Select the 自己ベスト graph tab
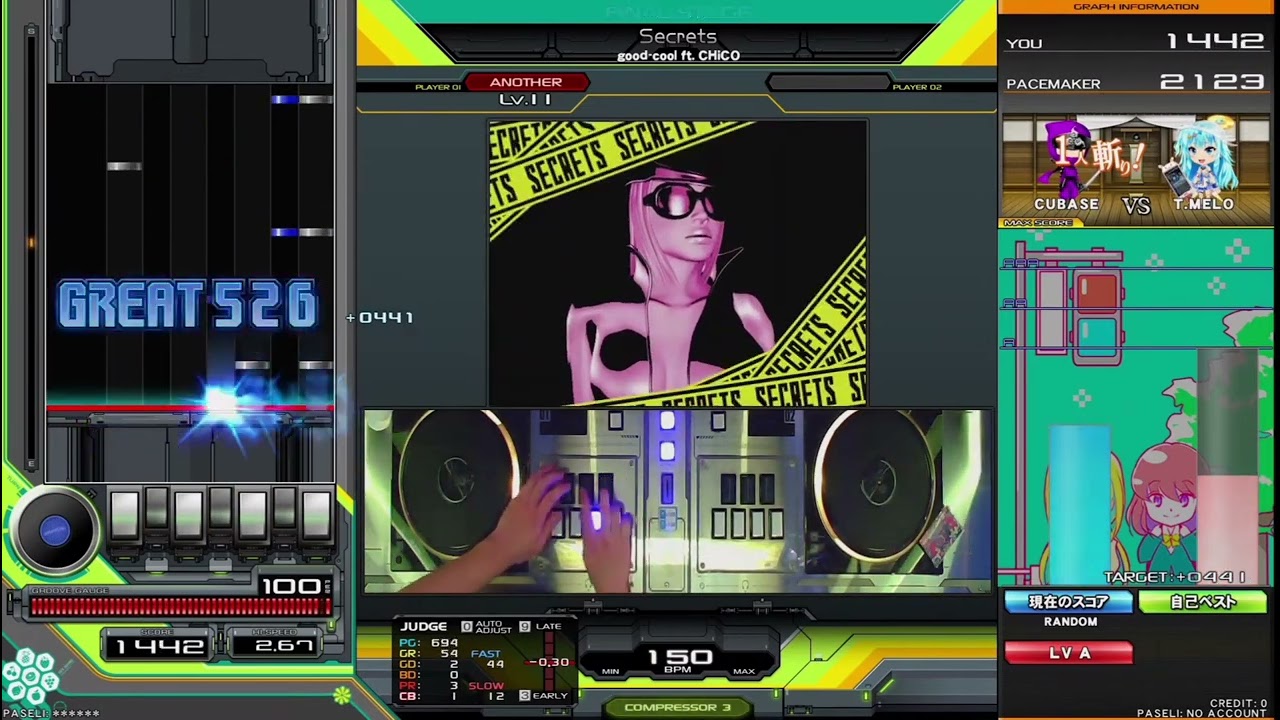 (1203, 602)
